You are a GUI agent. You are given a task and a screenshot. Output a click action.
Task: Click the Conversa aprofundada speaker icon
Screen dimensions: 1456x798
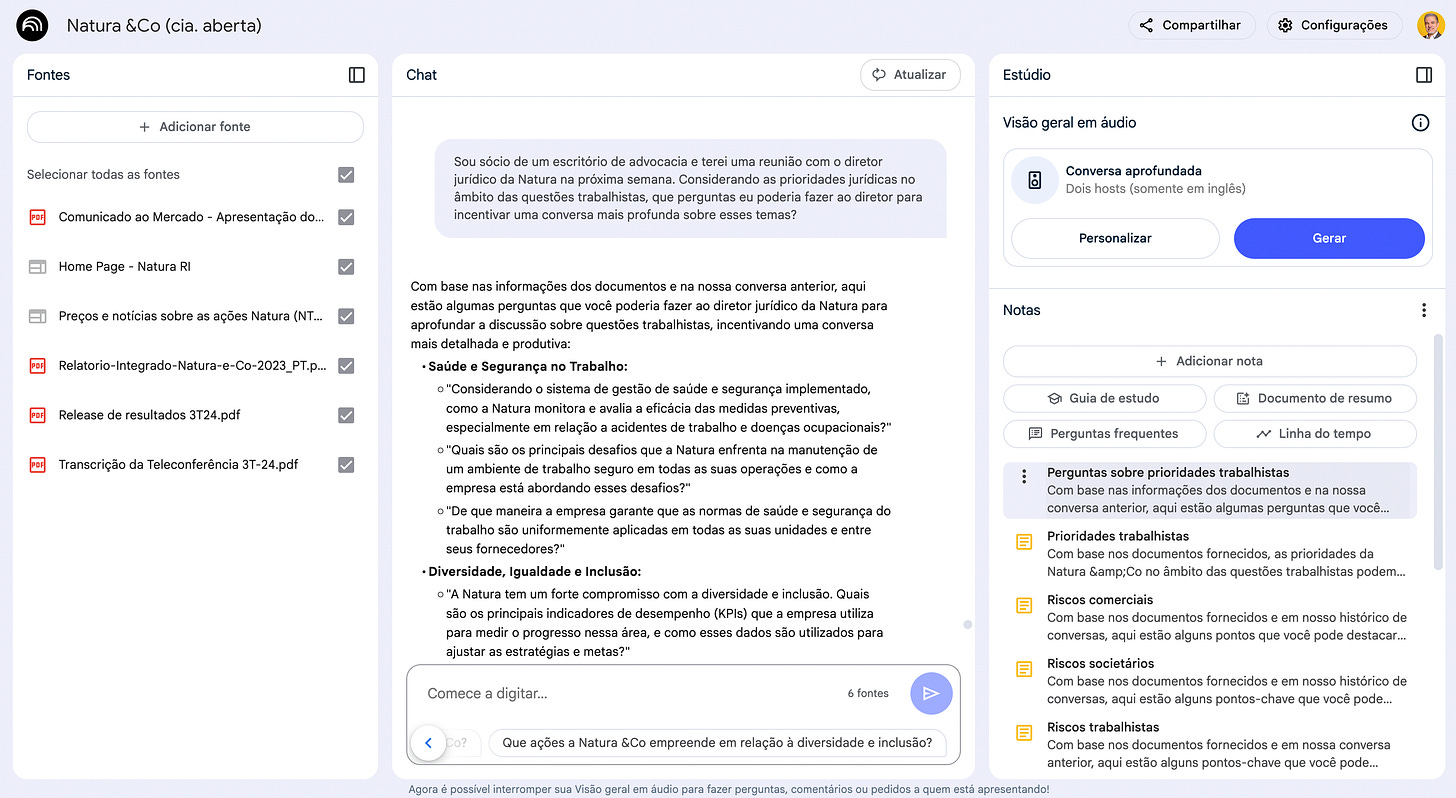[1035, 180]
